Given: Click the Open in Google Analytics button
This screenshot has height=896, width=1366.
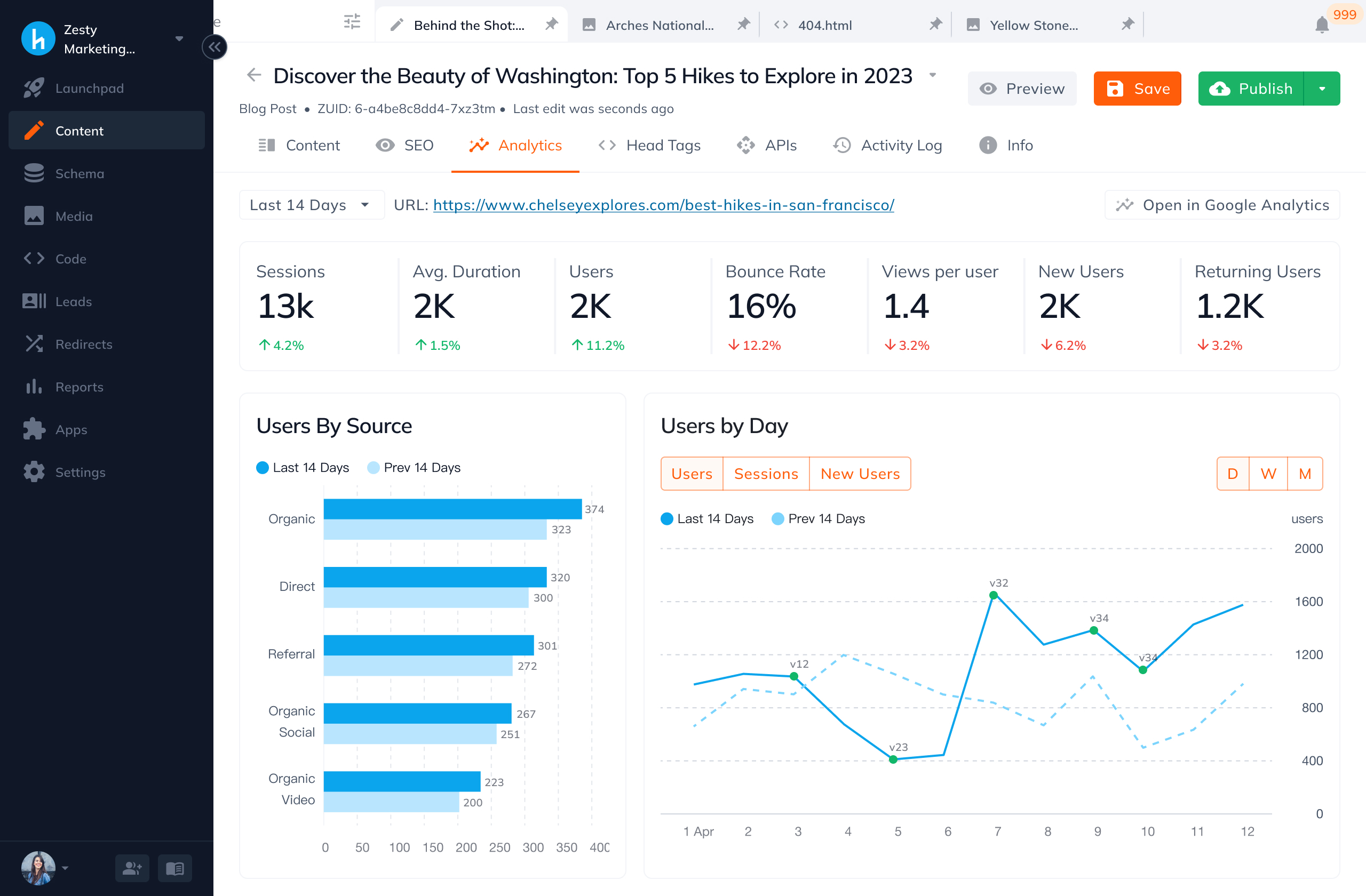Looking at the screenshot, I should click(x=1221, y=205).
